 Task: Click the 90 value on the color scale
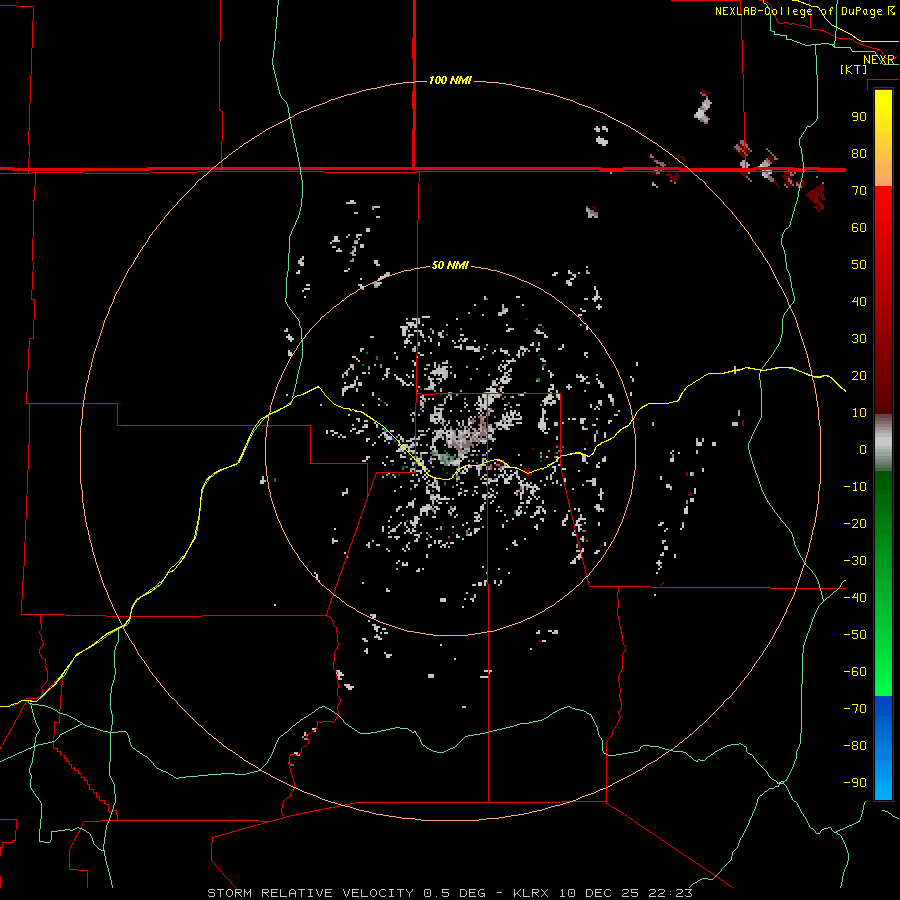[859, 117]
